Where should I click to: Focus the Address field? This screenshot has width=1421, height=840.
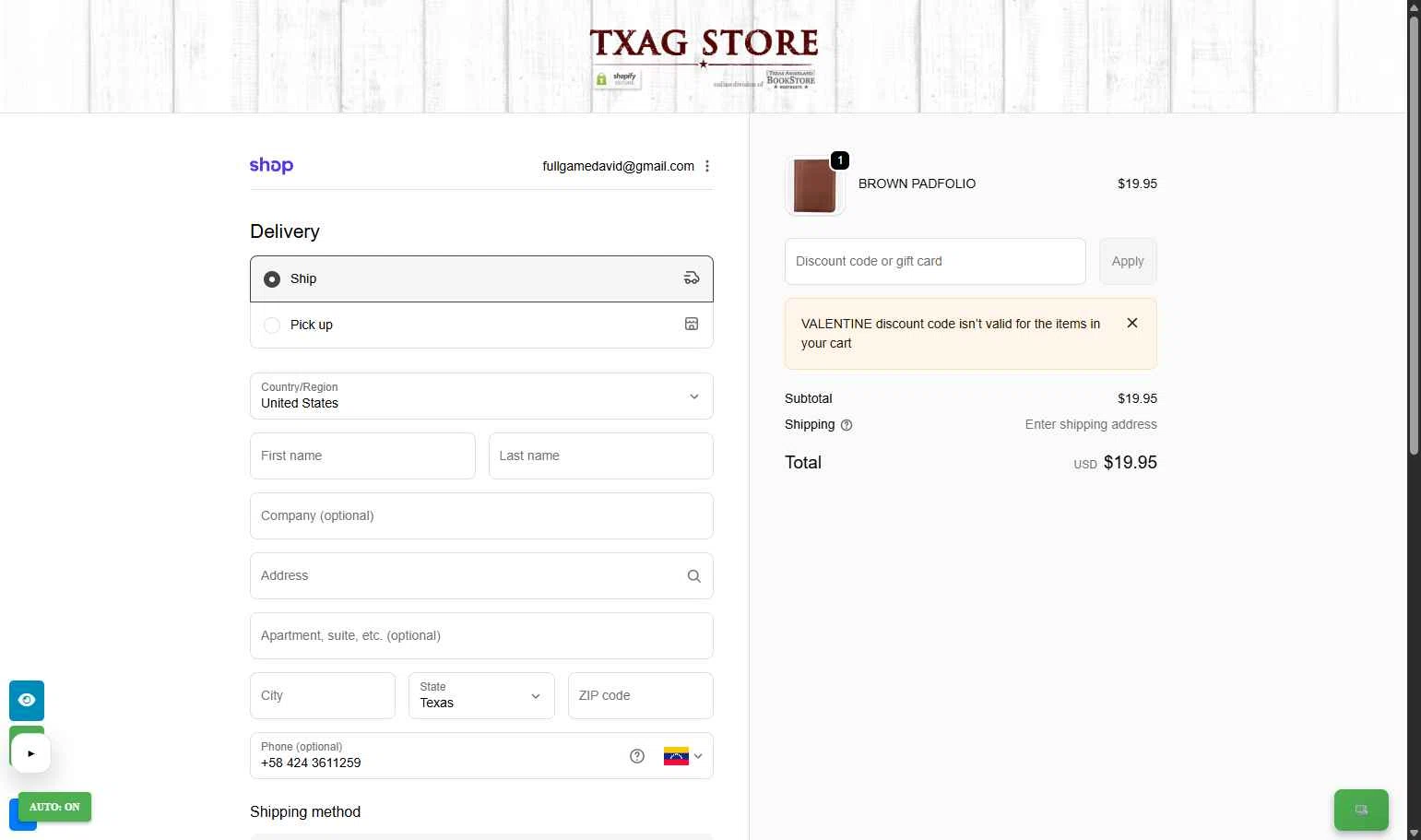click(x=481, y=575)
